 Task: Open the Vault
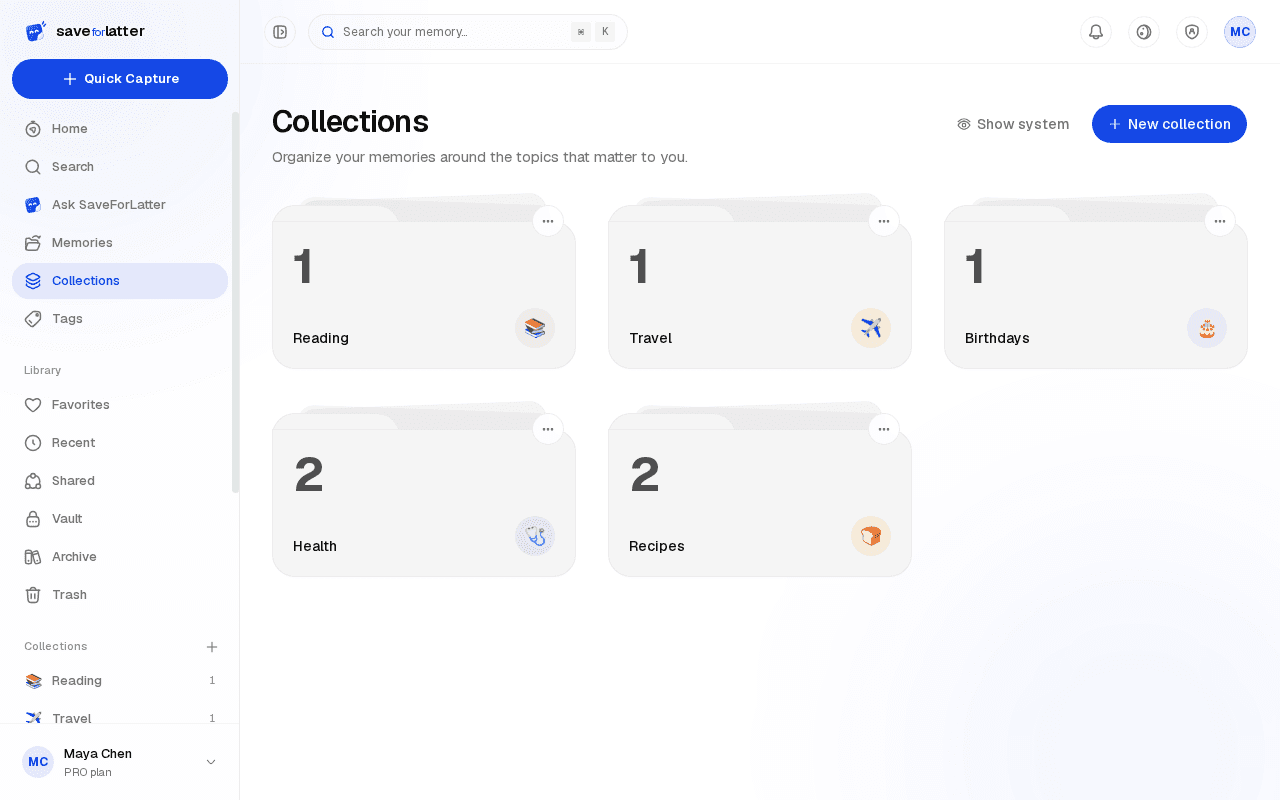[120, 519]
